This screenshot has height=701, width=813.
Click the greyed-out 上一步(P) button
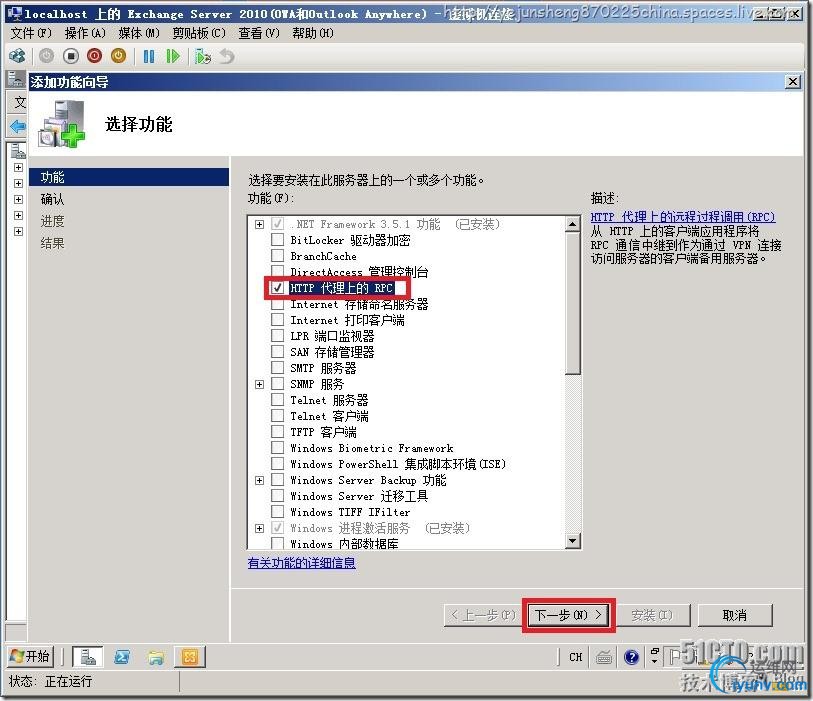(483, 615)
